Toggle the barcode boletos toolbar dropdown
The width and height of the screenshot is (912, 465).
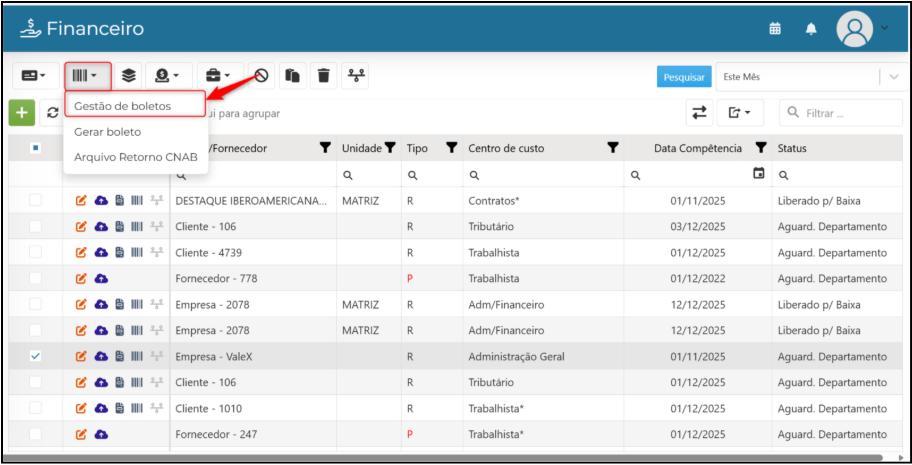coord(88,76)
